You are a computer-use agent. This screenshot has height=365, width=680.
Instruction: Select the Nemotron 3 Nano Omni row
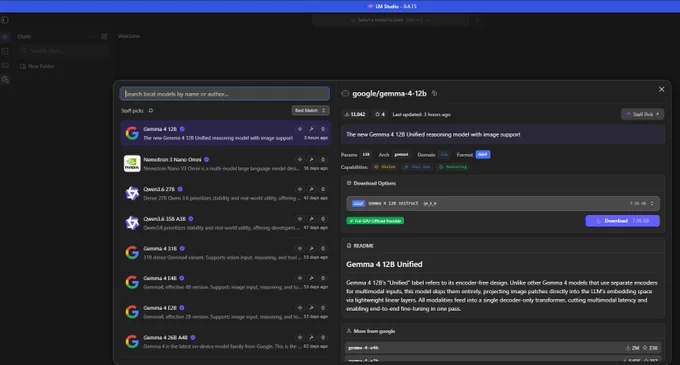[x=226, y=163]
